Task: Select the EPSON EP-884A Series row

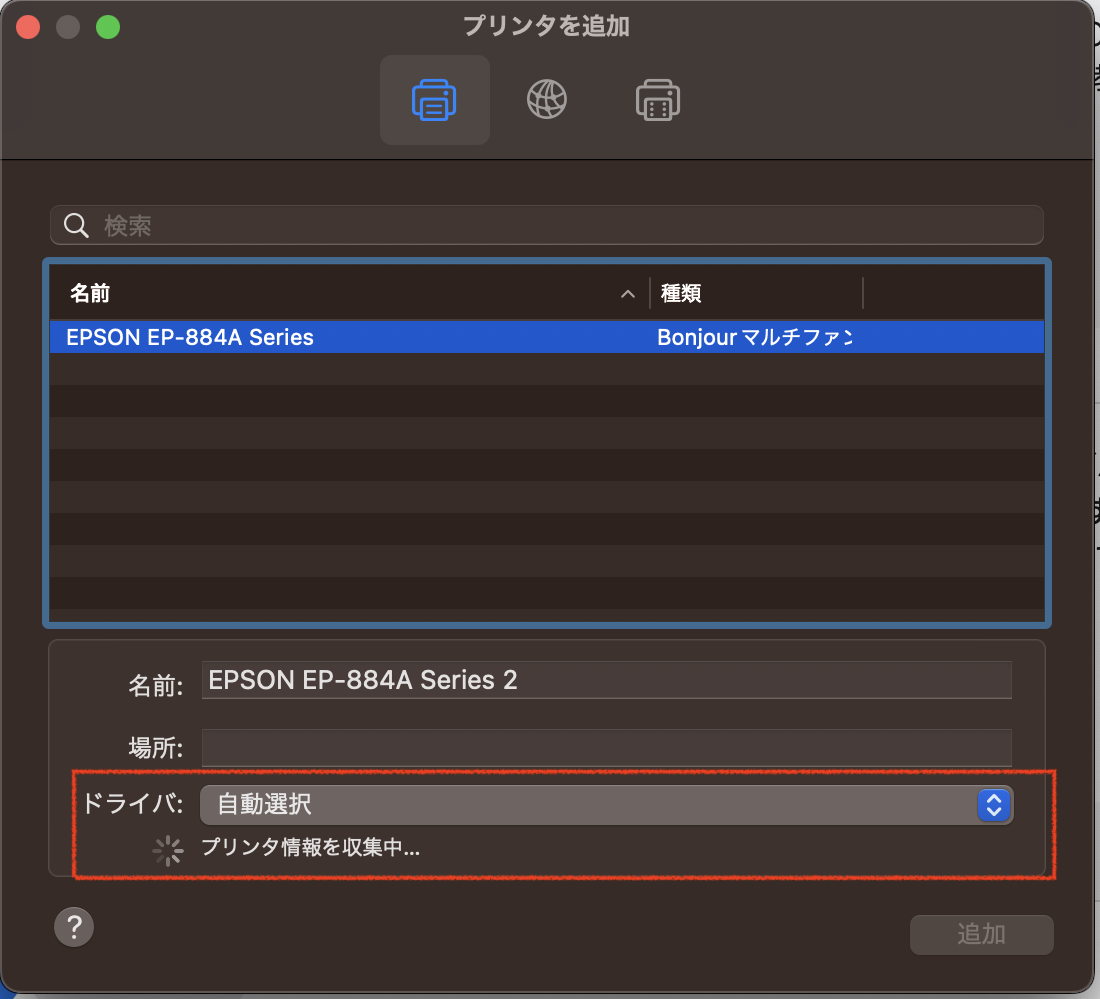Action: (x=546, y=337)
